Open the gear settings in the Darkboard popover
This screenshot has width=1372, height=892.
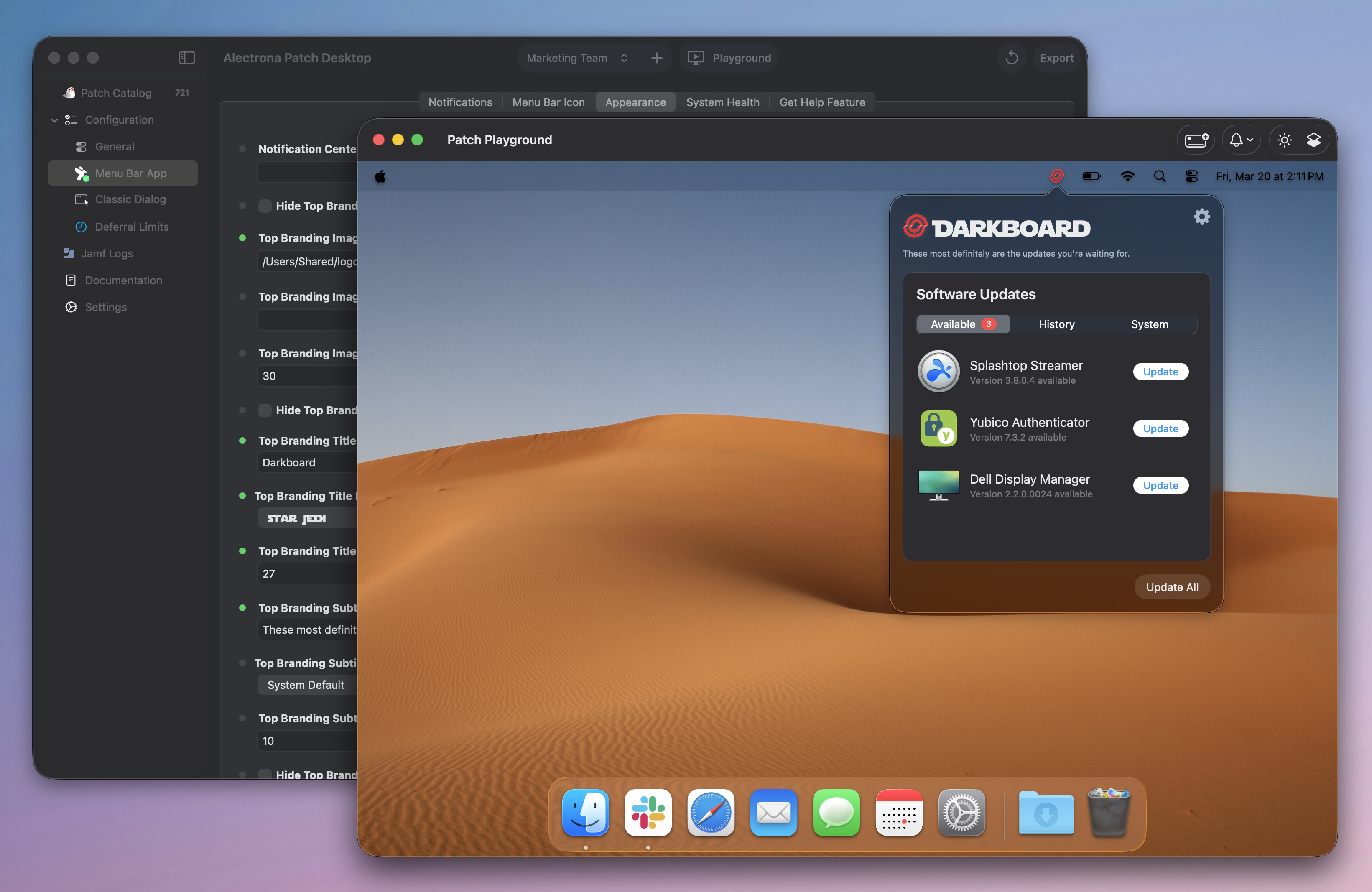1202,217
